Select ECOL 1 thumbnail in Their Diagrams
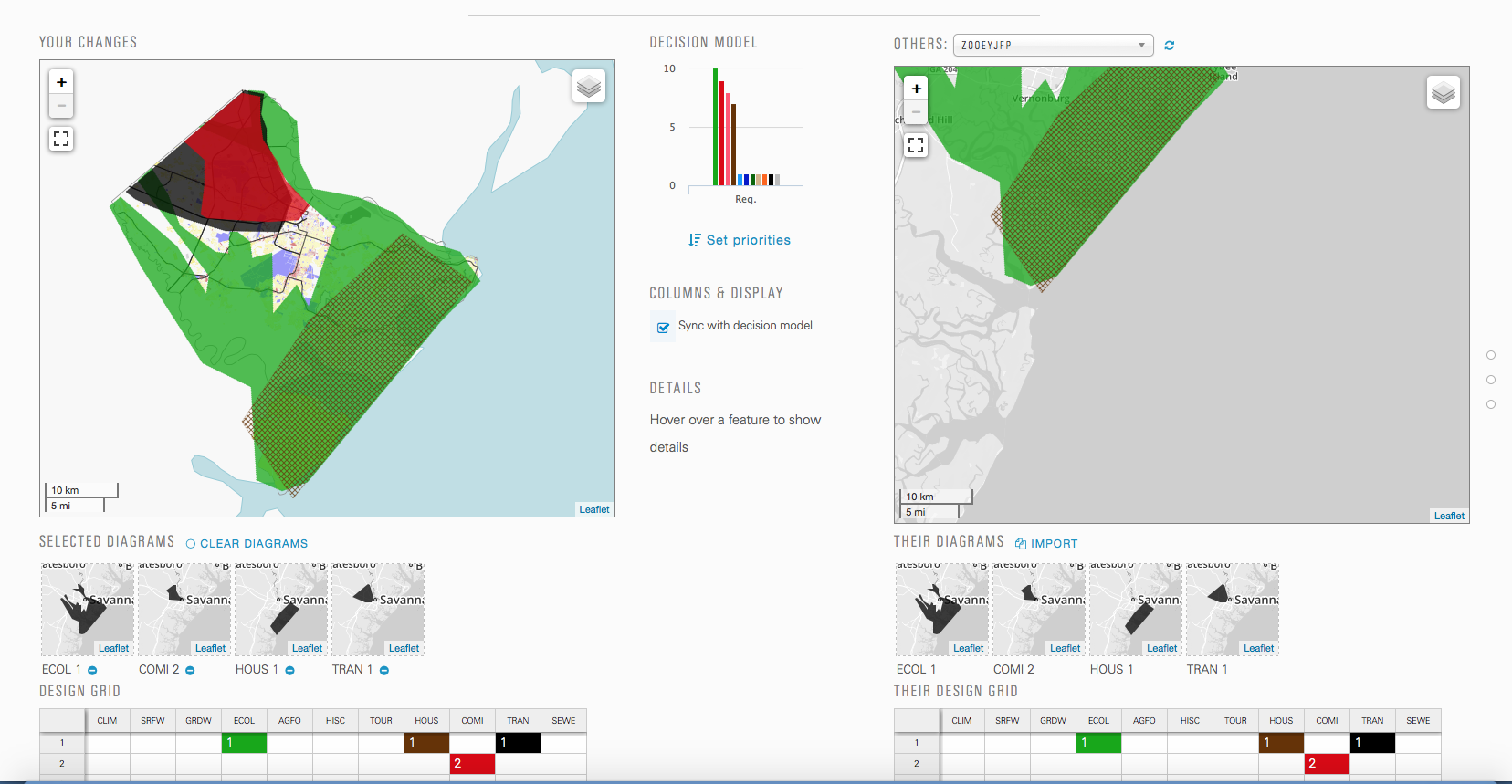The image size is (1512, 784). (942, 610)
